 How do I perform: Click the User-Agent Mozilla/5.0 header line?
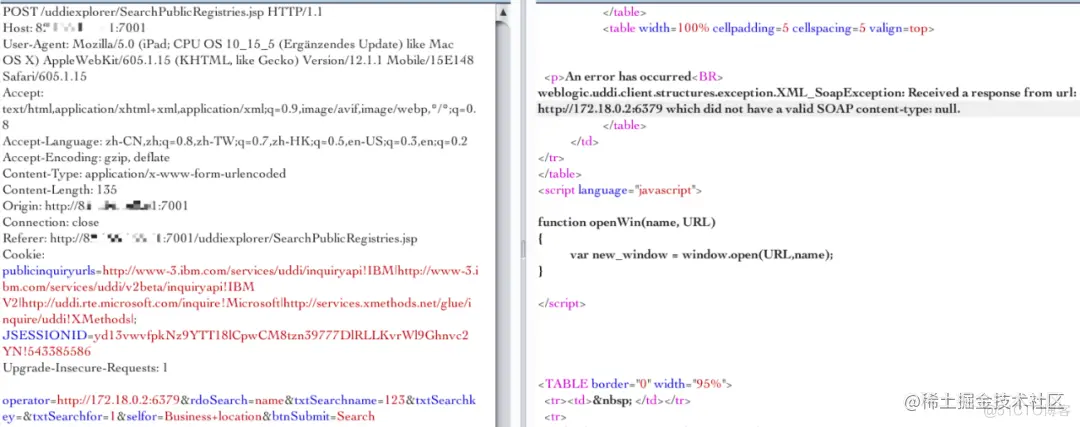228,45
